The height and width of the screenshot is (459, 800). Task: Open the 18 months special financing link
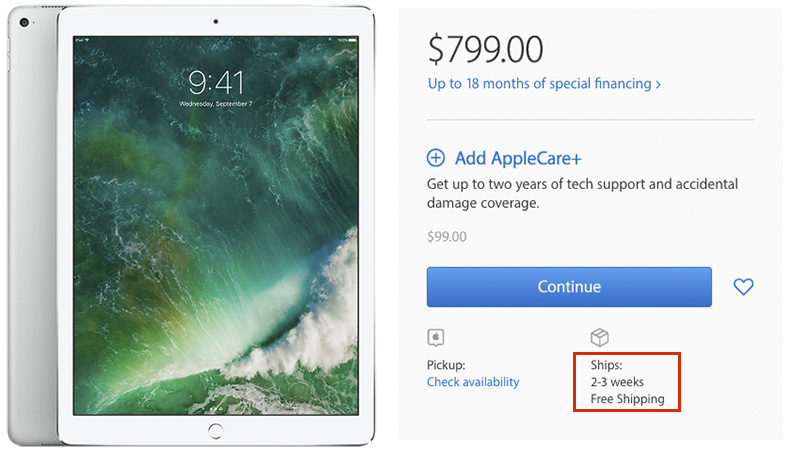click(544, 84)
